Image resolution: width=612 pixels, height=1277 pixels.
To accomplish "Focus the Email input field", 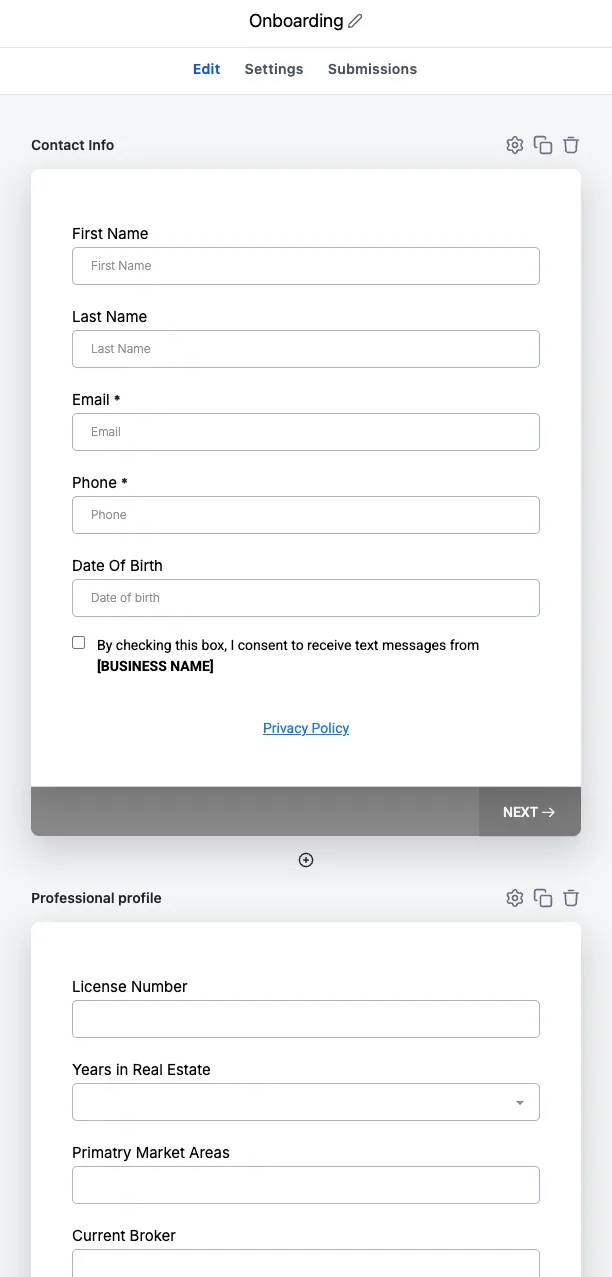I will tap(306, 432).
